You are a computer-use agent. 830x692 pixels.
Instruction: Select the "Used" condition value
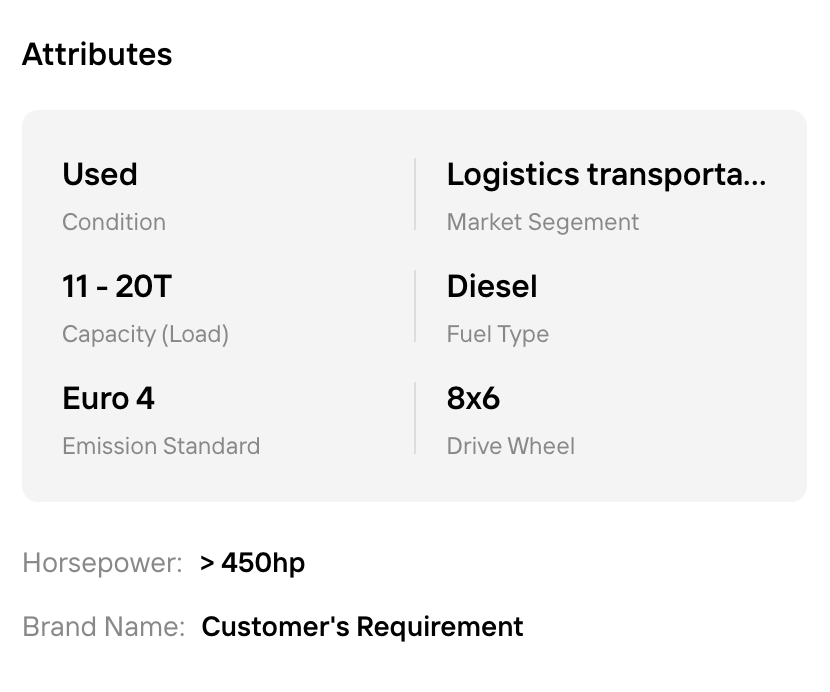click(100, 174)
